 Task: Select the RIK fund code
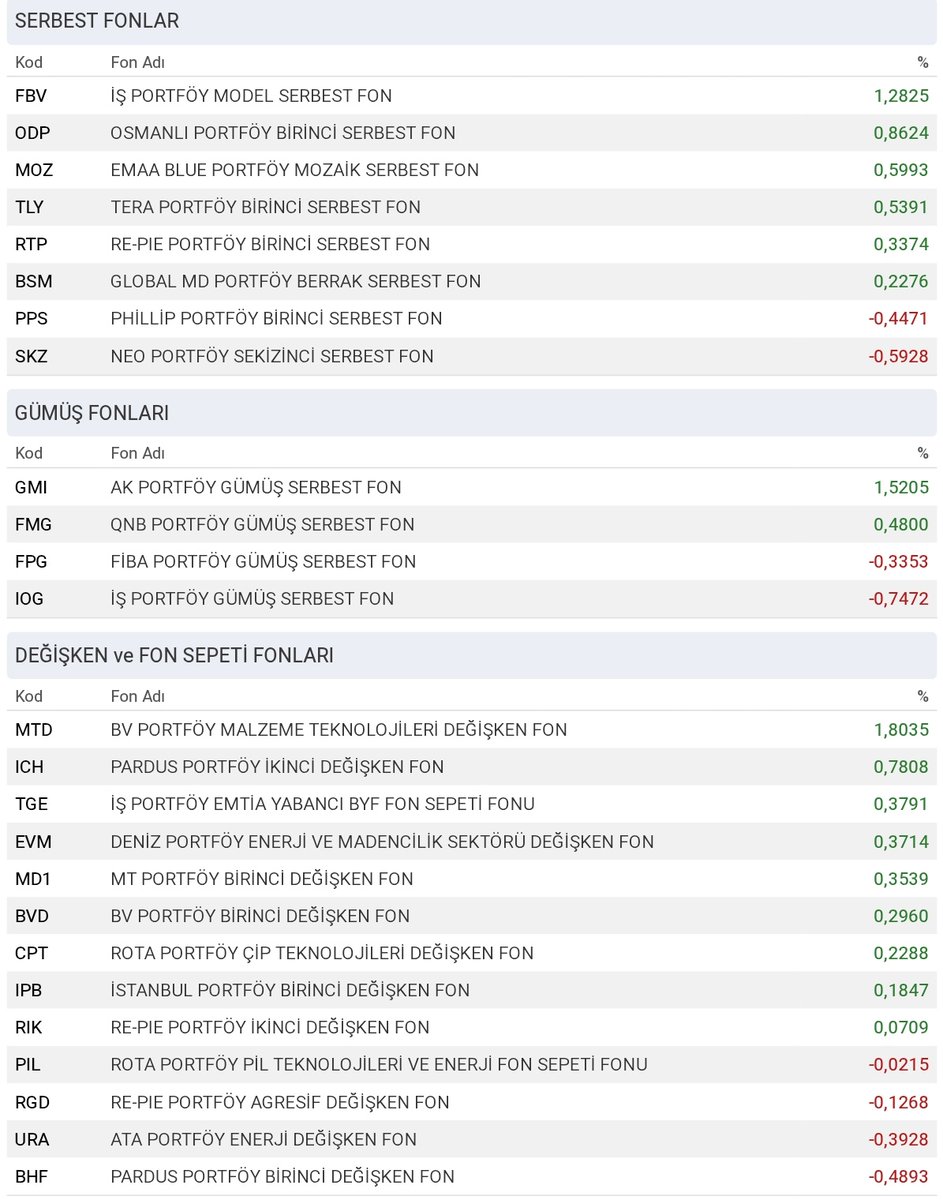[x=29, y=1027]
